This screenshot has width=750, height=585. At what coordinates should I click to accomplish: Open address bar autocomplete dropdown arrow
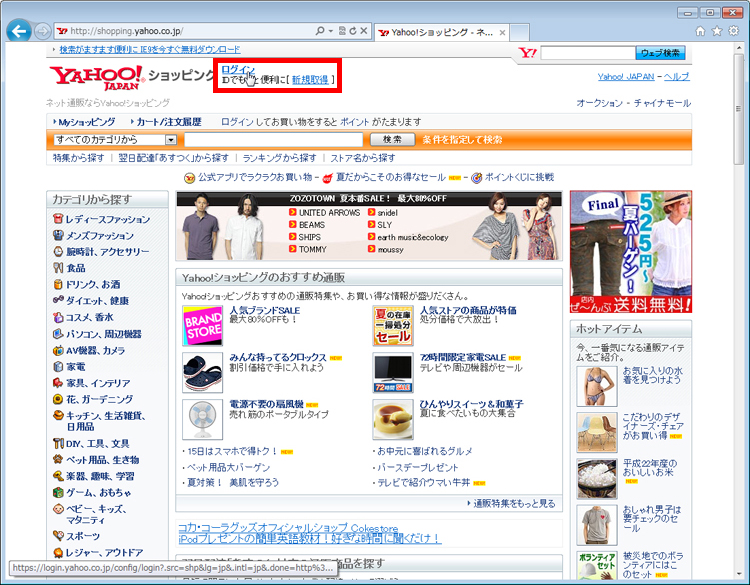point(331,31)
